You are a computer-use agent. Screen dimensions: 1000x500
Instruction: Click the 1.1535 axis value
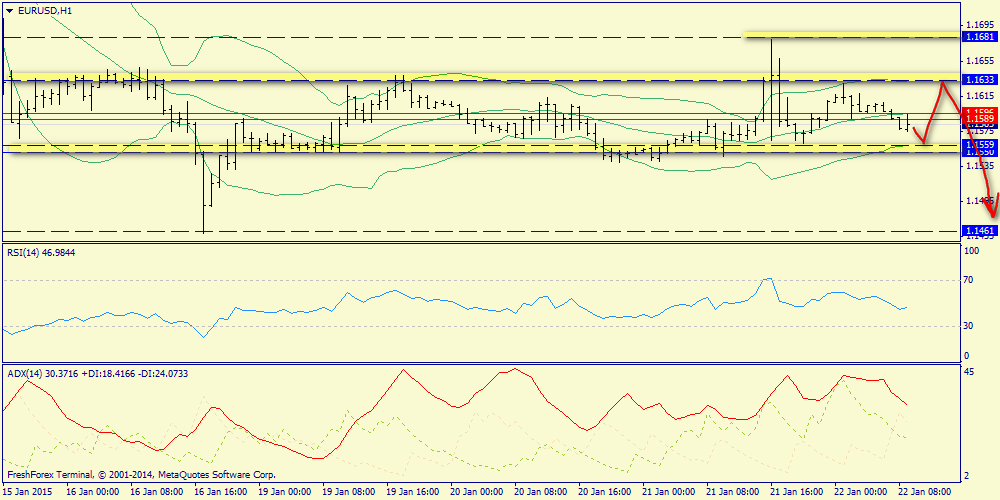click(981, 165)
